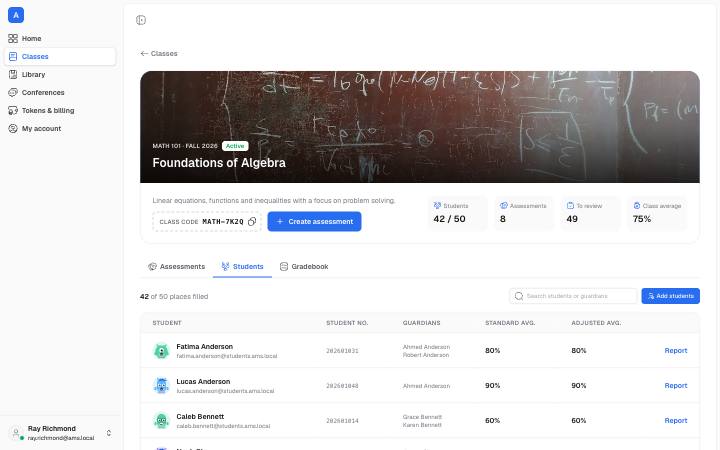720x450 pixels.
Task: Open My account settings
Action: click(60, 129)
